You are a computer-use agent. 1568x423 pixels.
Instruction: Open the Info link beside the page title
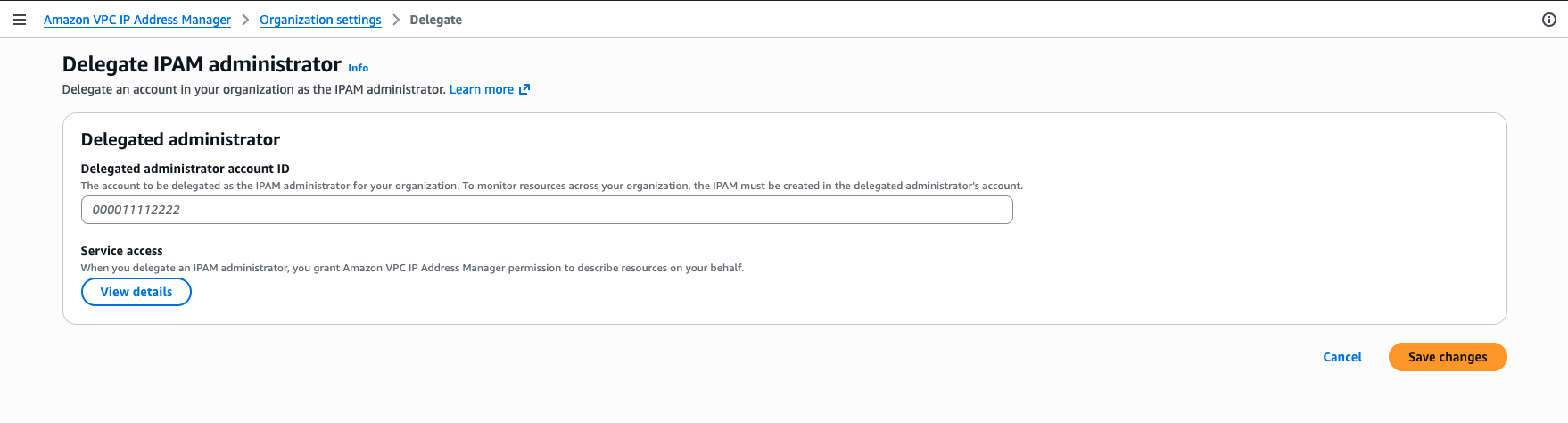pos(358,68)
